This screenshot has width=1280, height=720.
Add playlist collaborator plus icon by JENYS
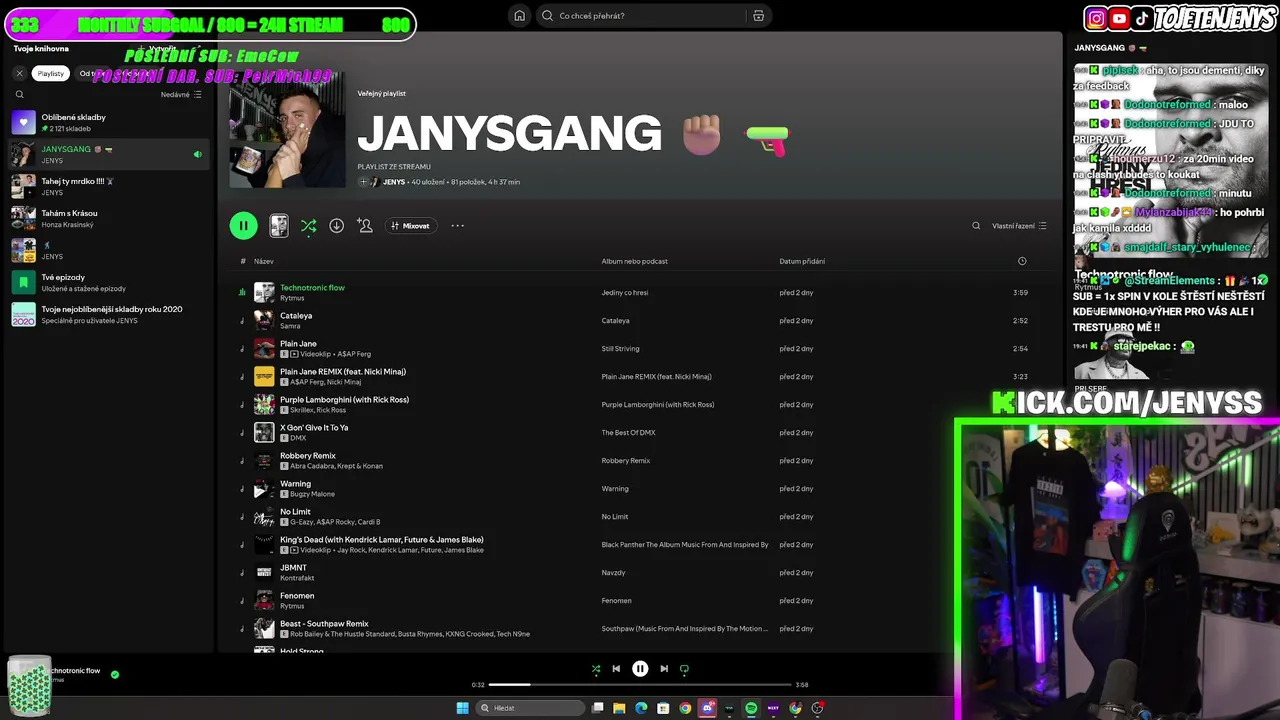[363, 182]
